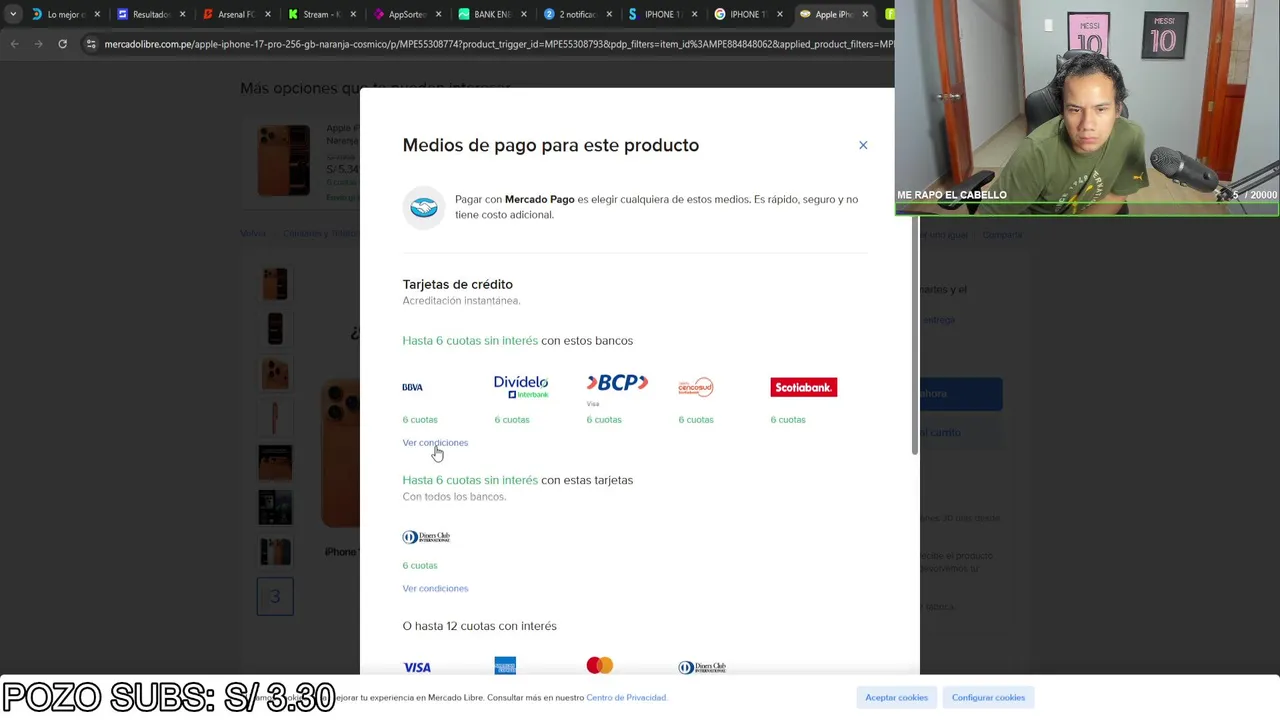Screen dimensions: 1280x720
Task: Click the Mastercard logo
Action: (600, 665)
